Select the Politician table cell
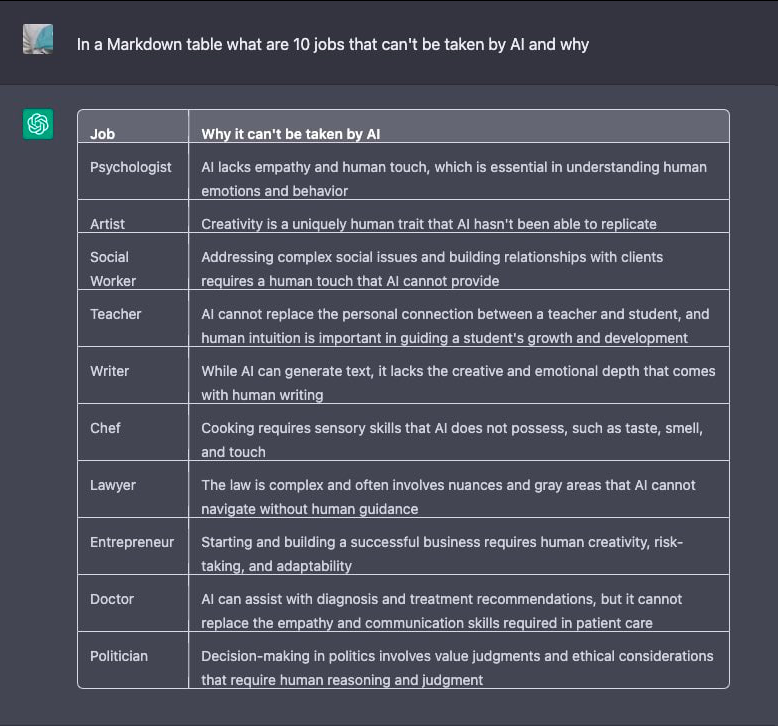The height and width of the screenshot is (726, 778). pos(119,656)
